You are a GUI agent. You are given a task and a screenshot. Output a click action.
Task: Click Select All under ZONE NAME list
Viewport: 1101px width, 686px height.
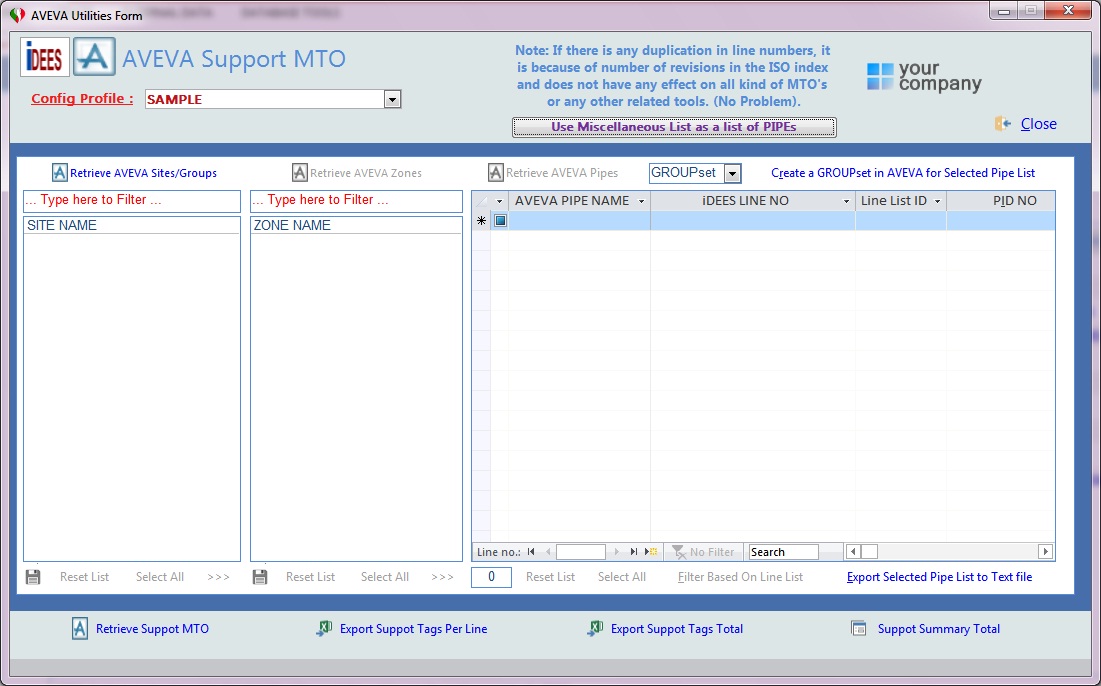click(x=385, y=577)
